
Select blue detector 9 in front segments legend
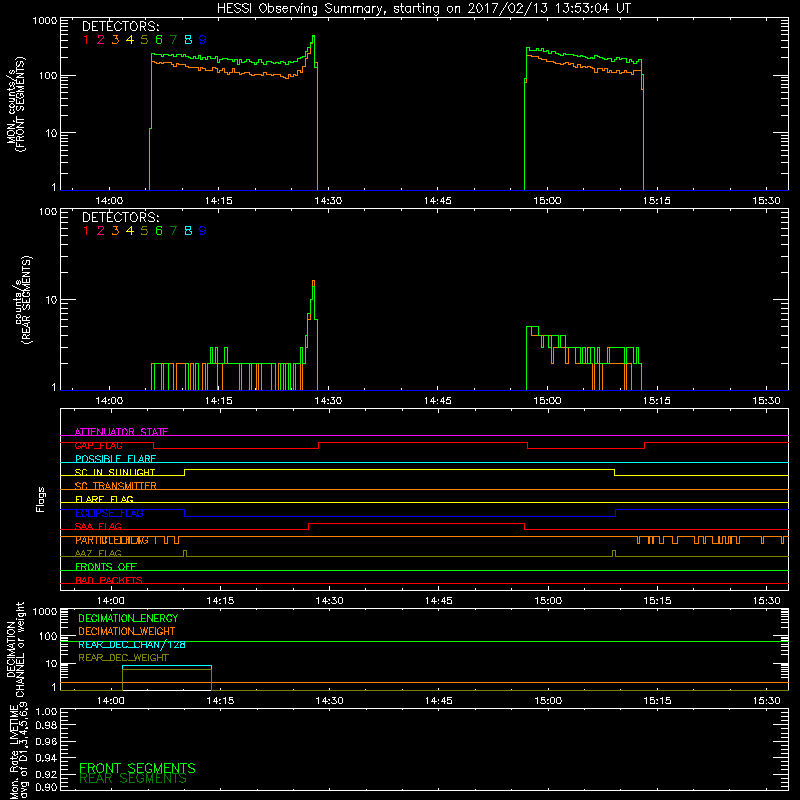pos(203,39)
